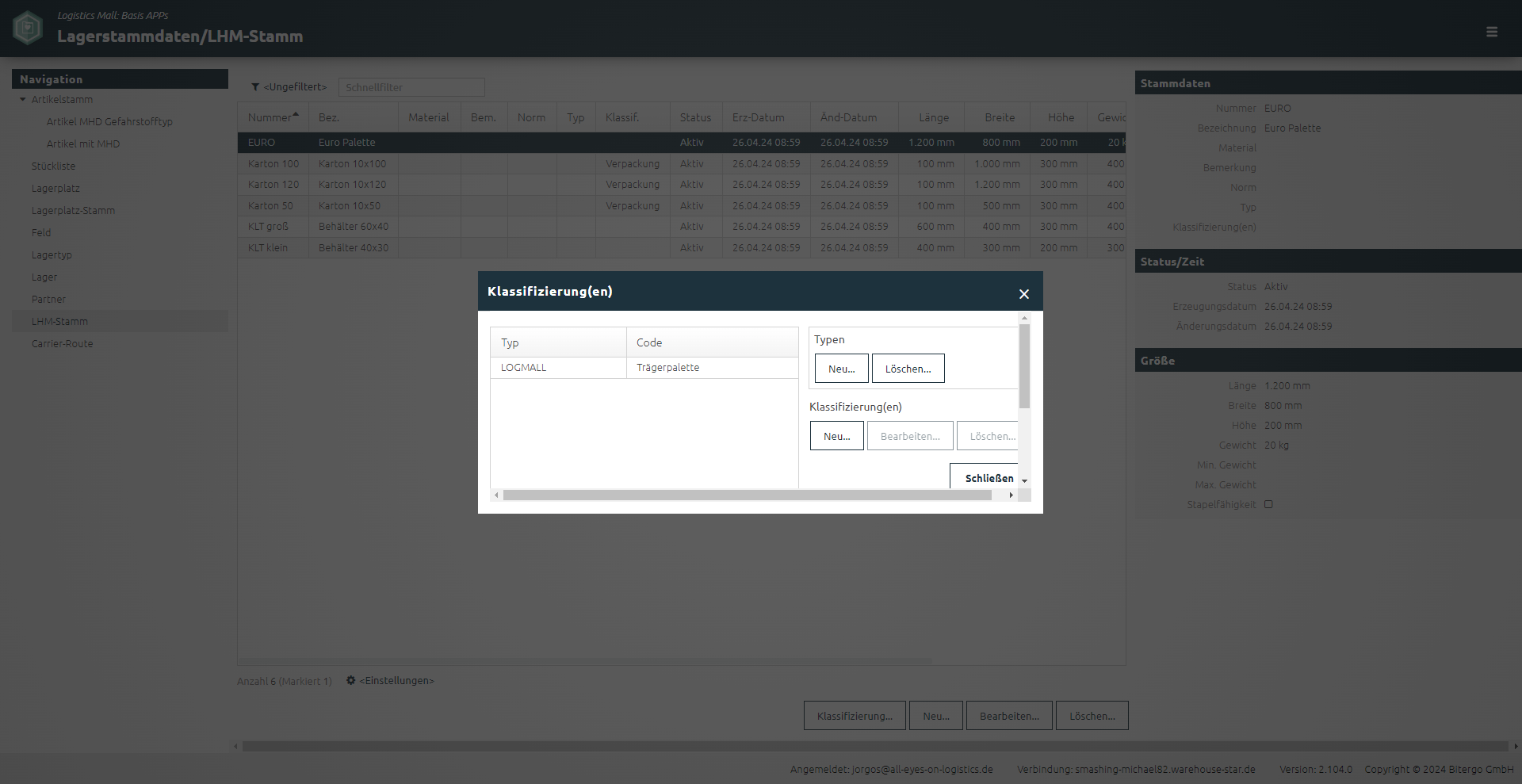Click the Code column header in dialog
The image size is (1522, 784).
tap(712, 342)
